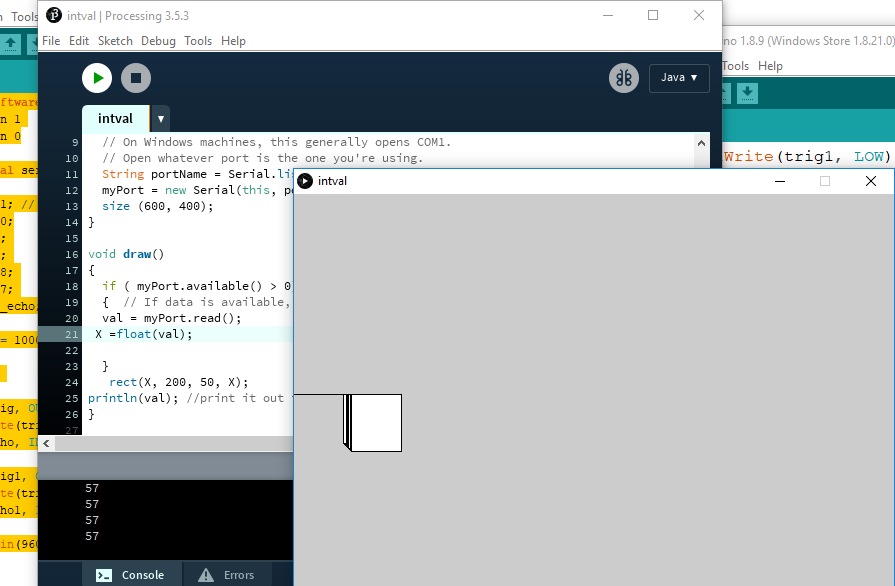Run the intval sketch with the Play button
The width and height of the screenshot is (895, 586).
click(x=96, y=77)
